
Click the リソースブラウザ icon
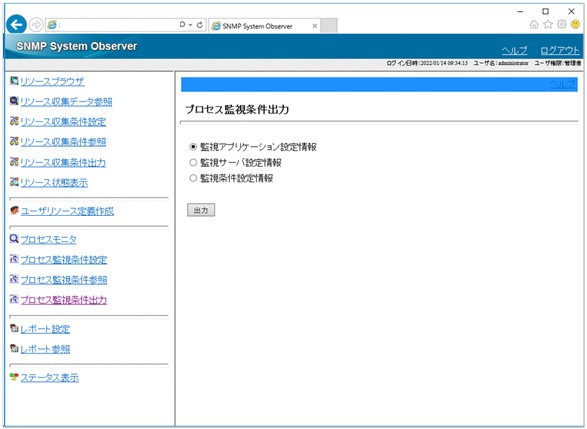pos(14,80)
